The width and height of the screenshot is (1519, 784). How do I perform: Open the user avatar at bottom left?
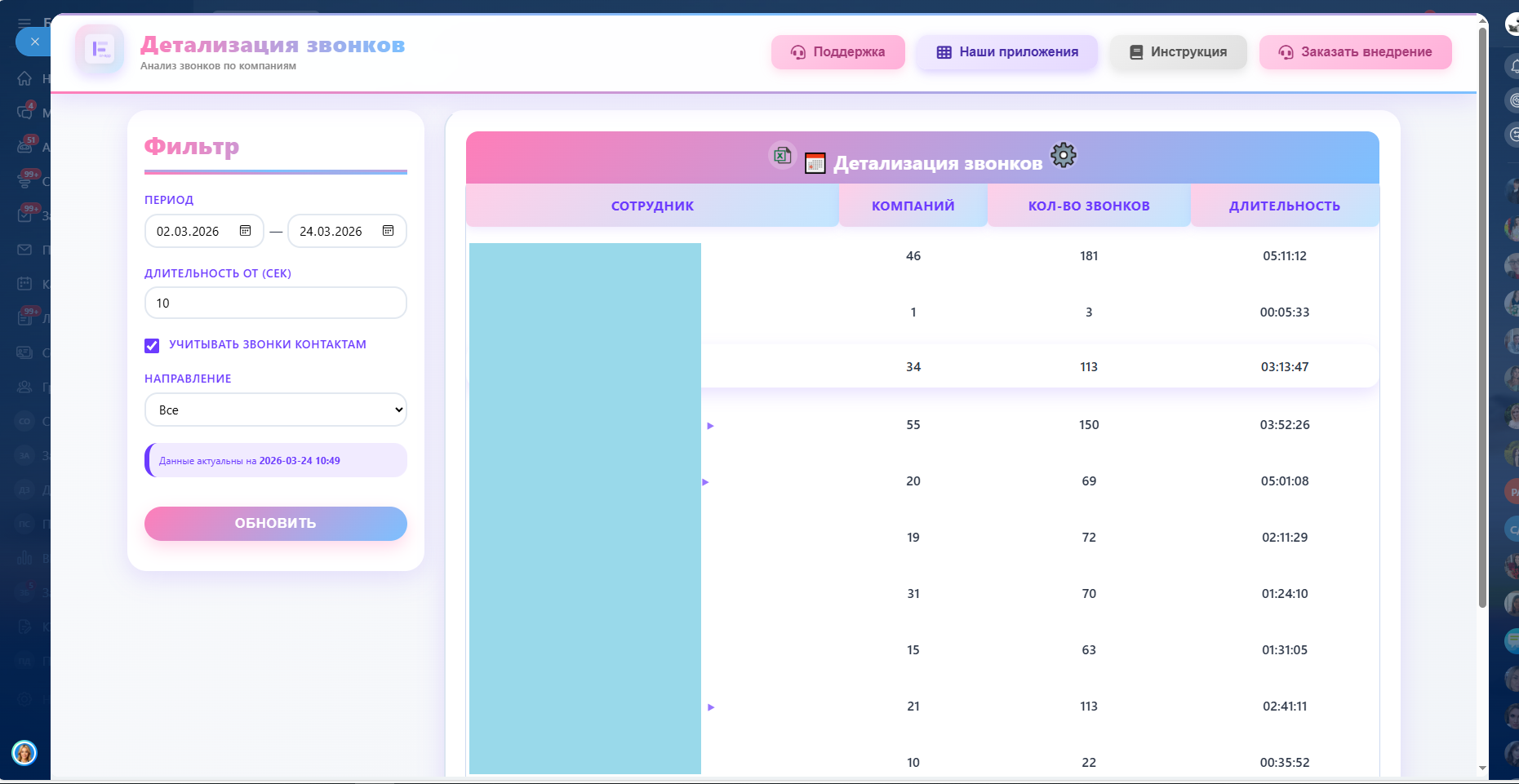pos(24,752)
